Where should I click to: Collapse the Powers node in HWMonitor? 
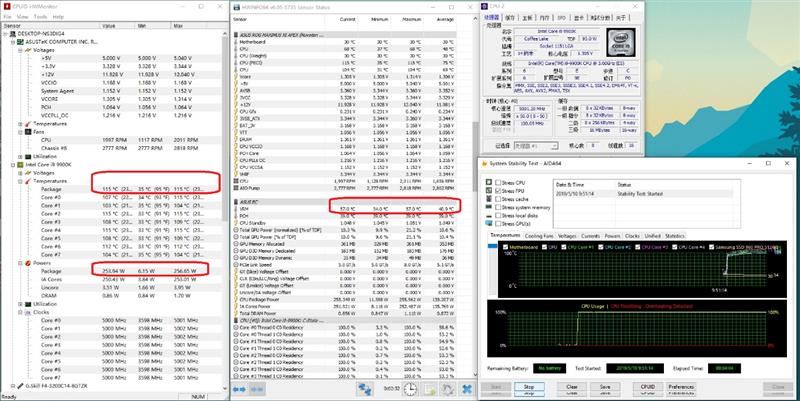[x=21, y=263]
